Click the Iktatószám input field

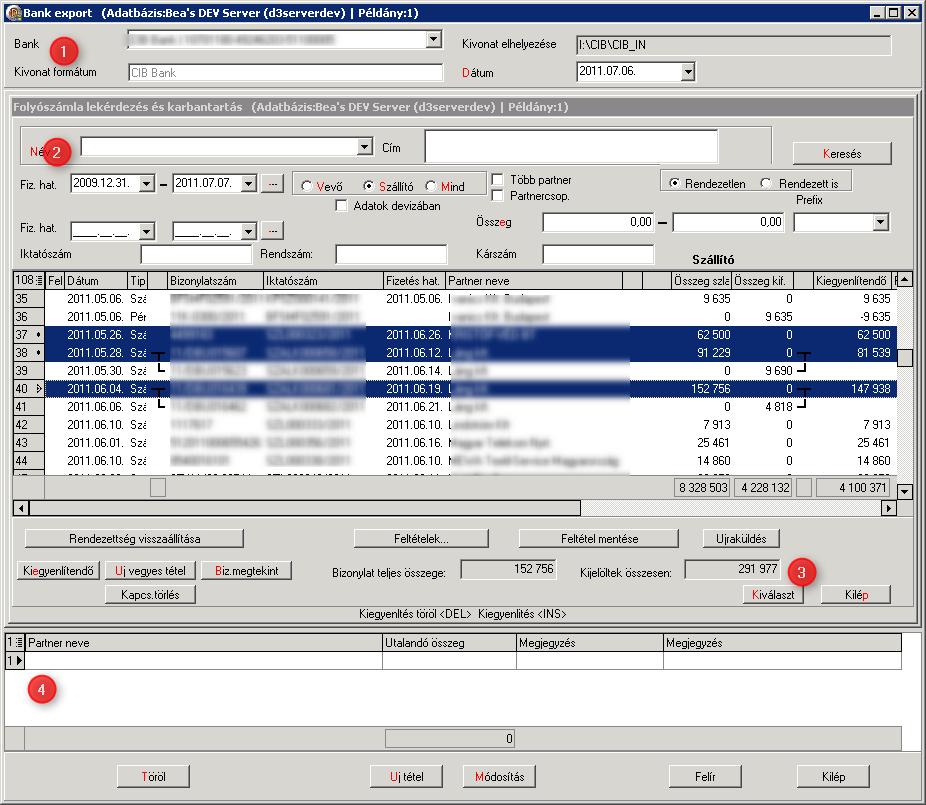point(196,255)
